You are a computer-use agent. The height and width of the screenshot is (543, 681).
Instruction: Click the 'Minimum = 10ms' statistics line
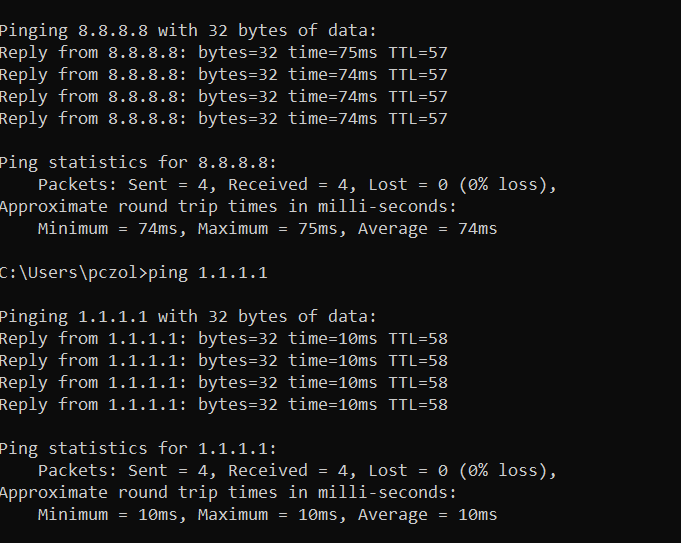[267, 515]
